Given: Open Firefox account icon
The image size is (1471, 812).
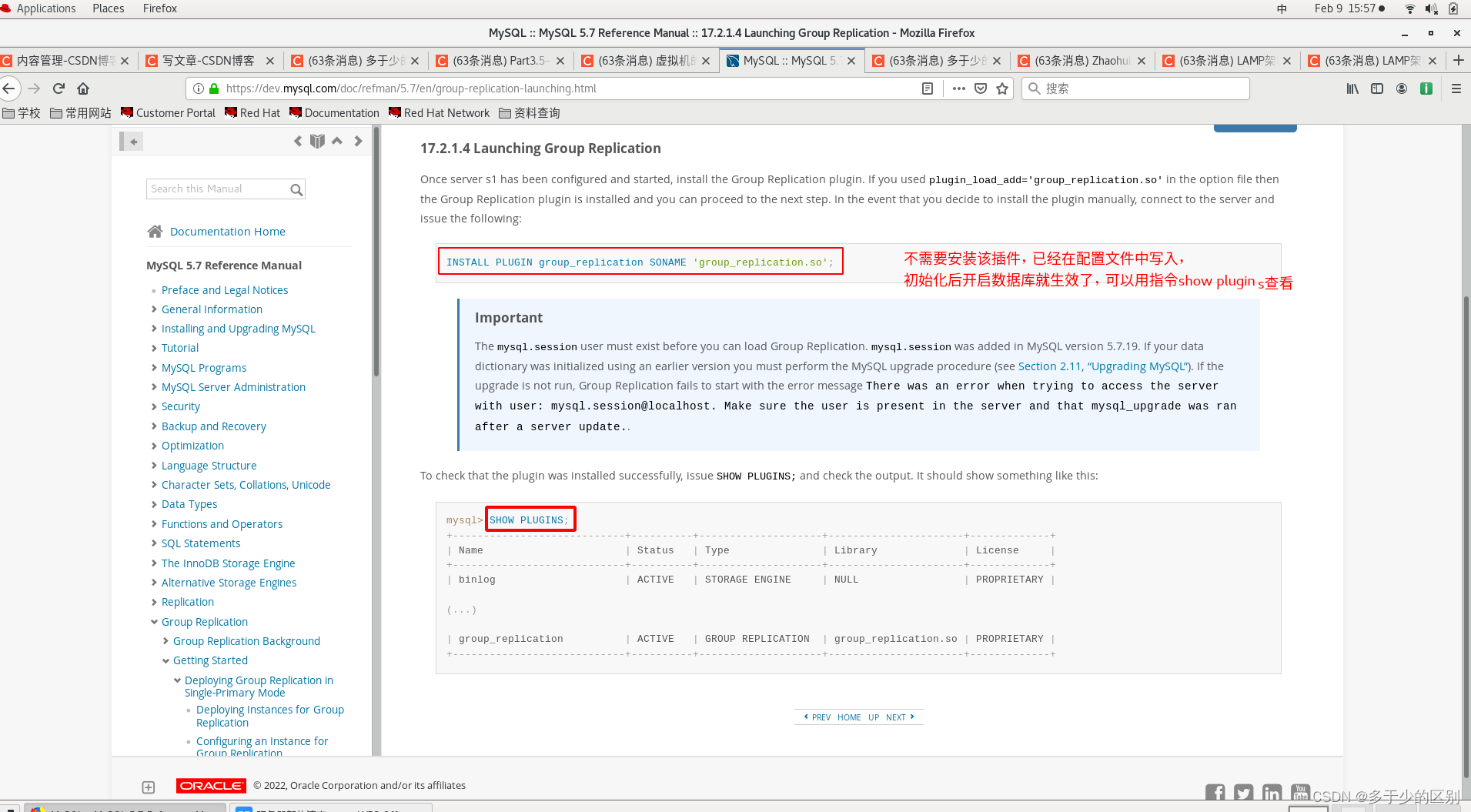Looking at the screenshot, I should pyautogui.click(x=1402, y=89).
